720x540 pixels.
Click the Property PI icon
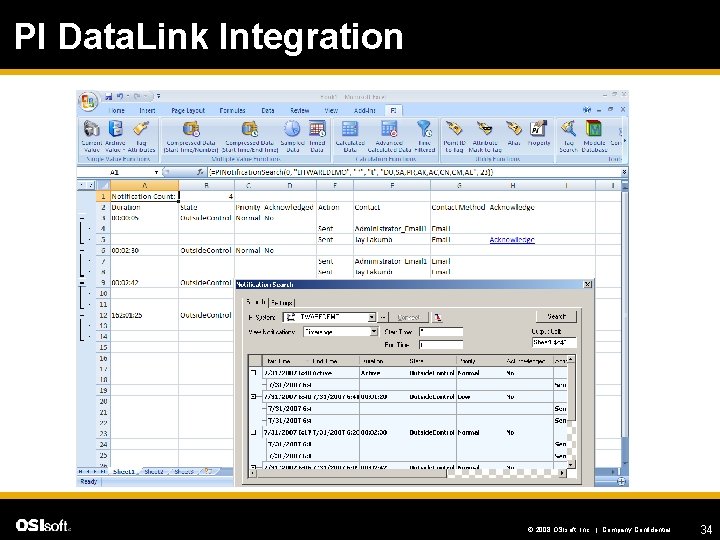pyautogui.click(x=538, y=129)
